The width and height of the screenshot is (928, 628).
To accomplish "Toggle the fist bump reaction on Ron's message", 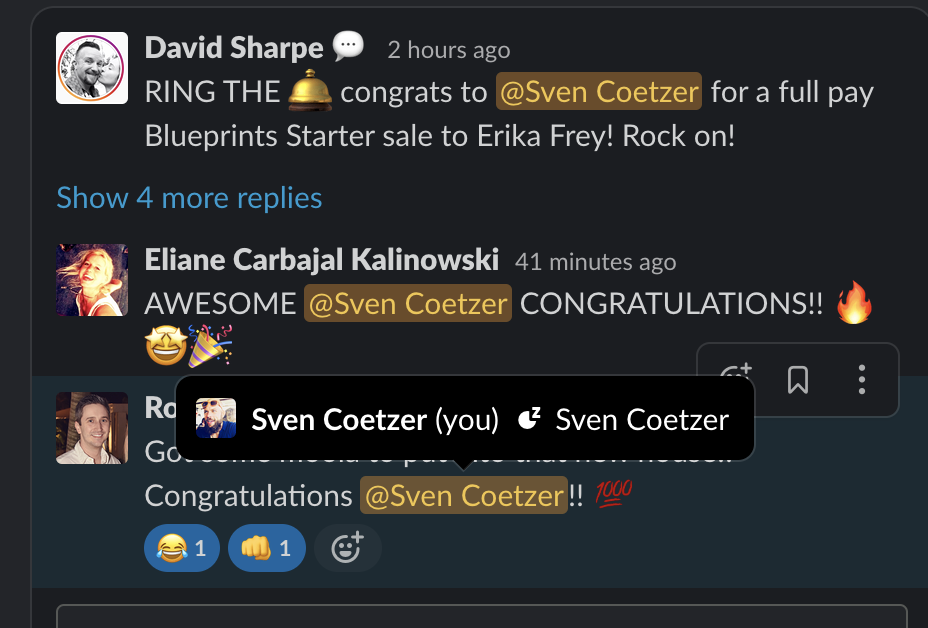I will point(266,548).
